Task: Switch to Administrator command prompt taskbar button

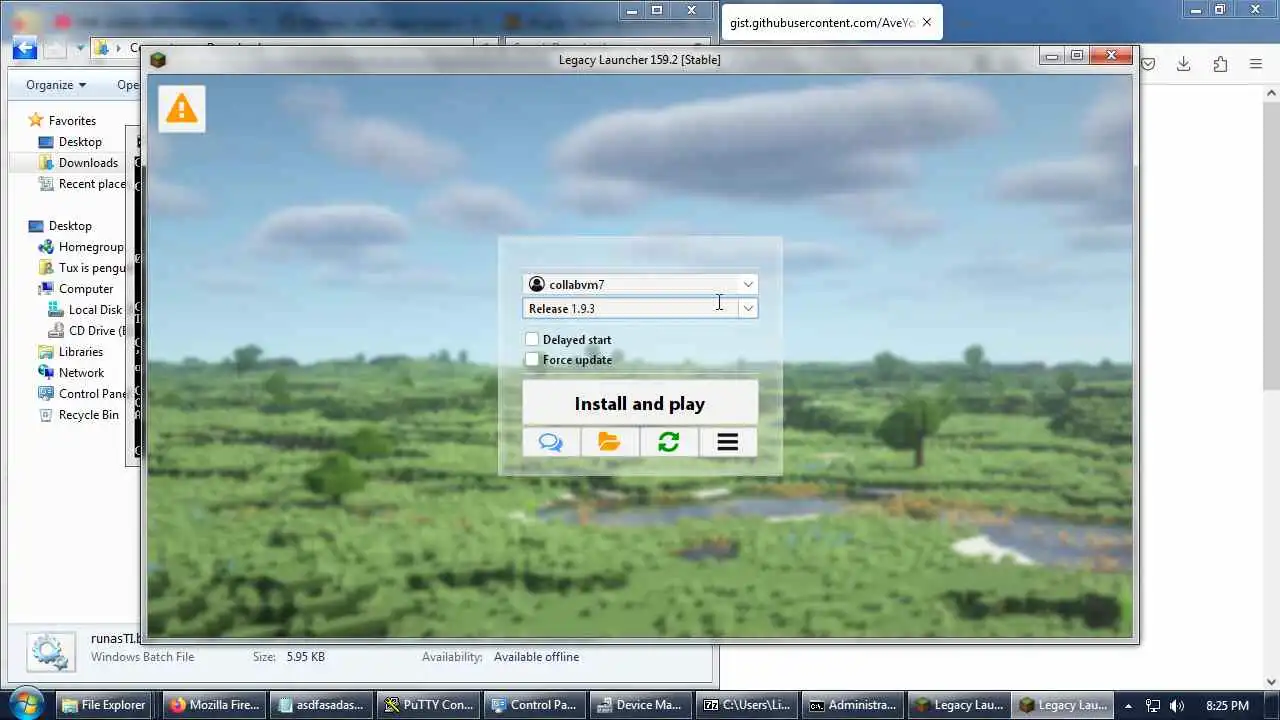Action: 853,705
